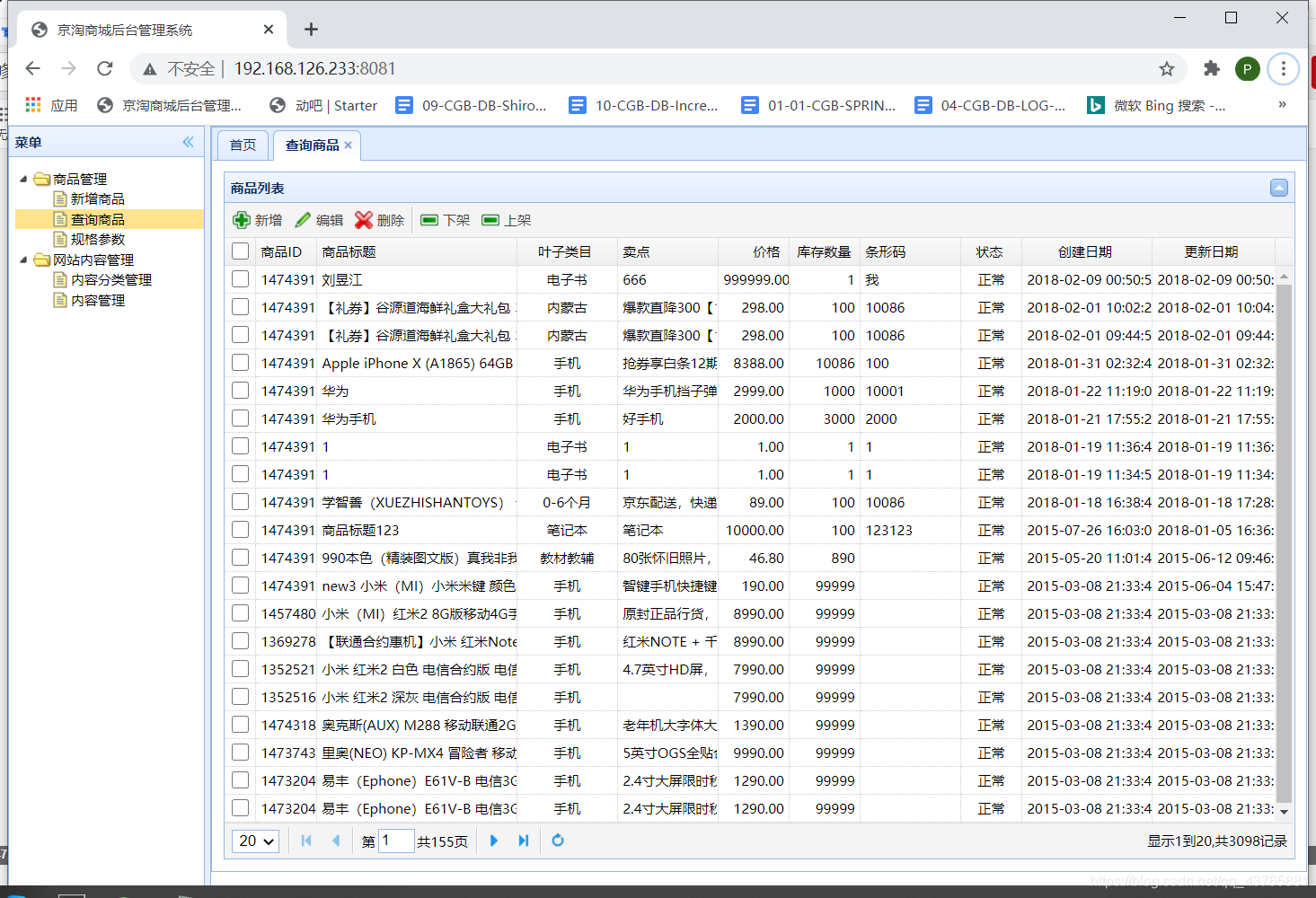Sort by 库存数量 column header
Image resolution: width=1316 pixels, height=898 pixels.
point(824,252)
